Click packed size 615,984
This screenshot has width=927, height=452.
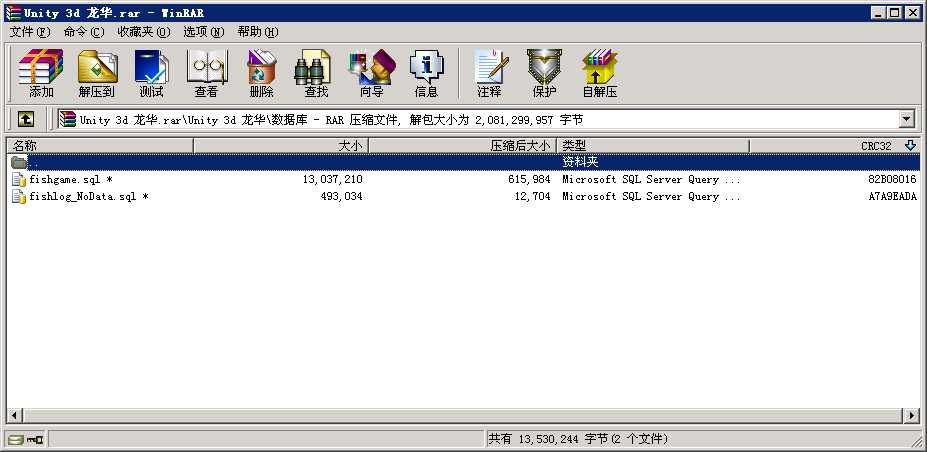(x=529, y=180)
